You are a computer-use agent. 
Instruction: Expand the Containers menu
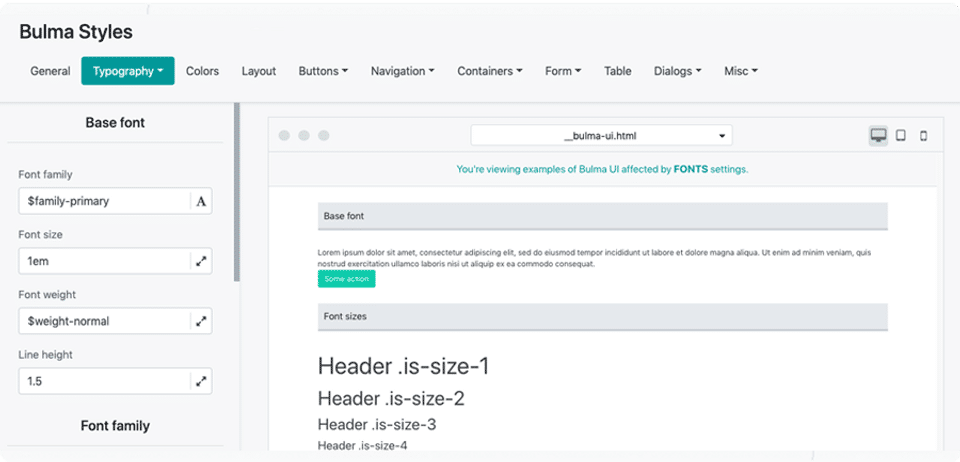(490, 71)
